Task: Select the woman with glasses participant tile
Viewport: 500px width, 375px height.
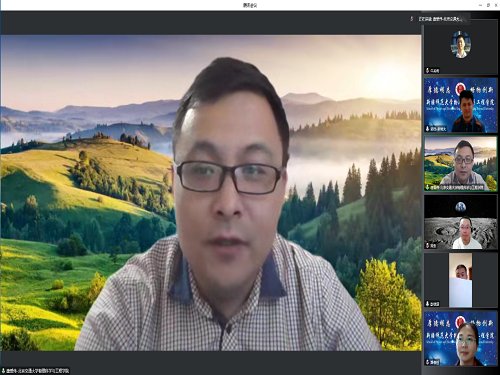Action: [x=461, y=338]
